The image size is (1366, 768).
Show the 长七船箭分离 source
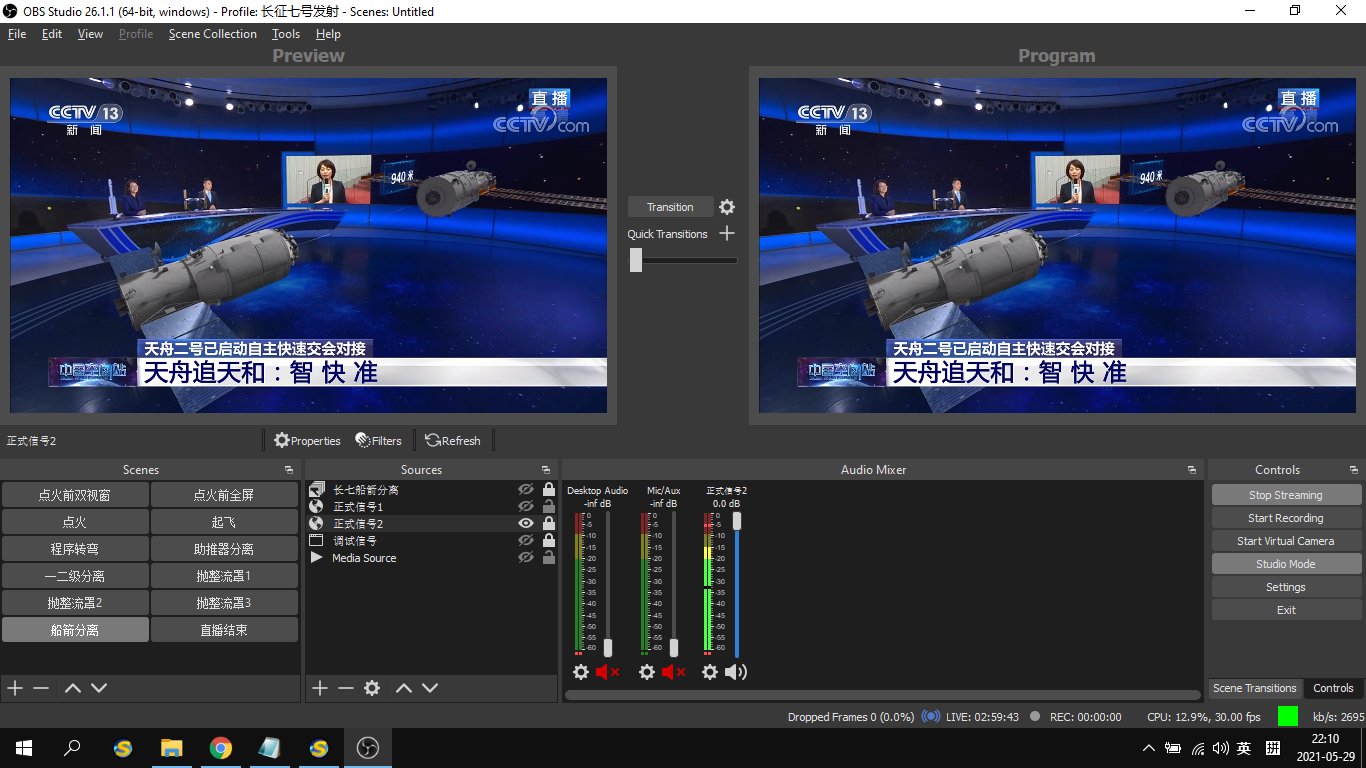coord(526,490)
